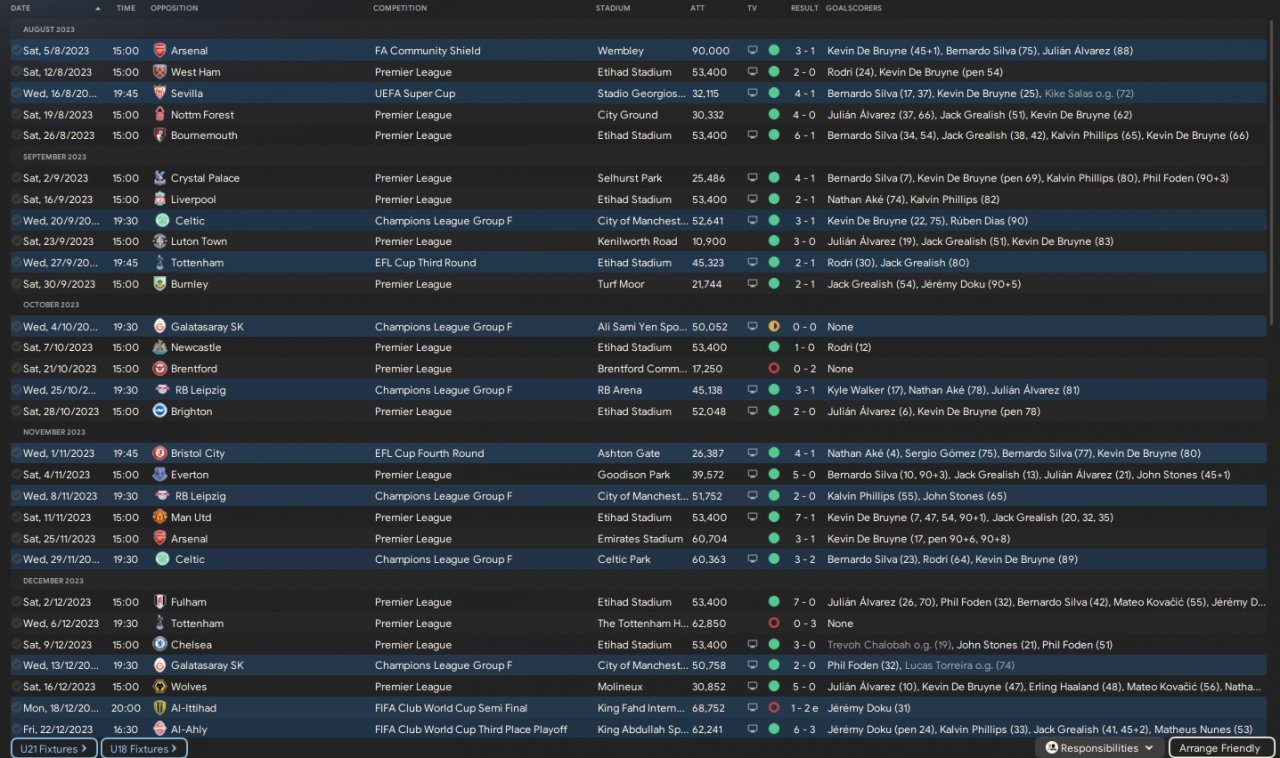
Task: Click the Al-Ittihad club badge
Action: (160, 708)
